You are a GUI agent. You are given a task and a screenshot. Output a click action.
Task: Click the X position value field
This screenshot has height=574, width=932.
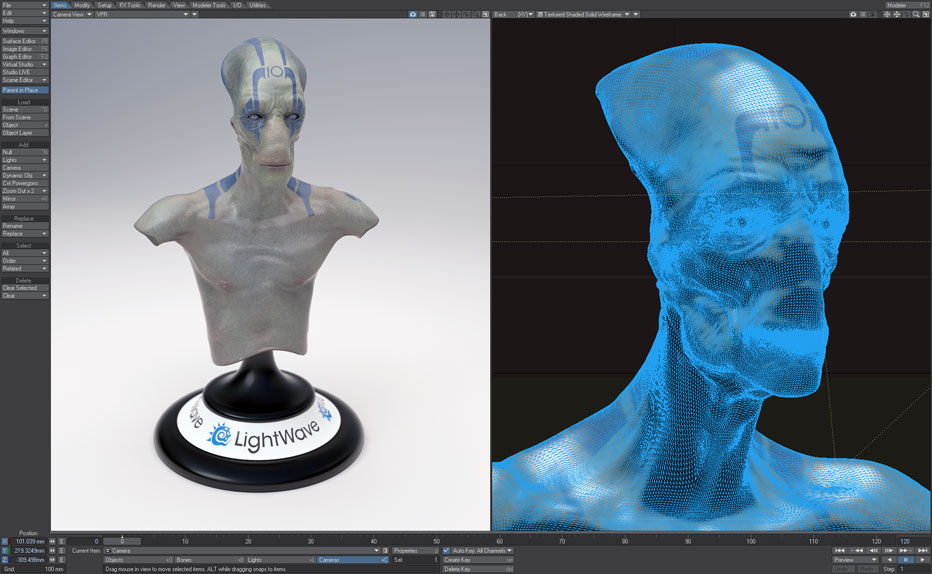[x=28, y=541]
